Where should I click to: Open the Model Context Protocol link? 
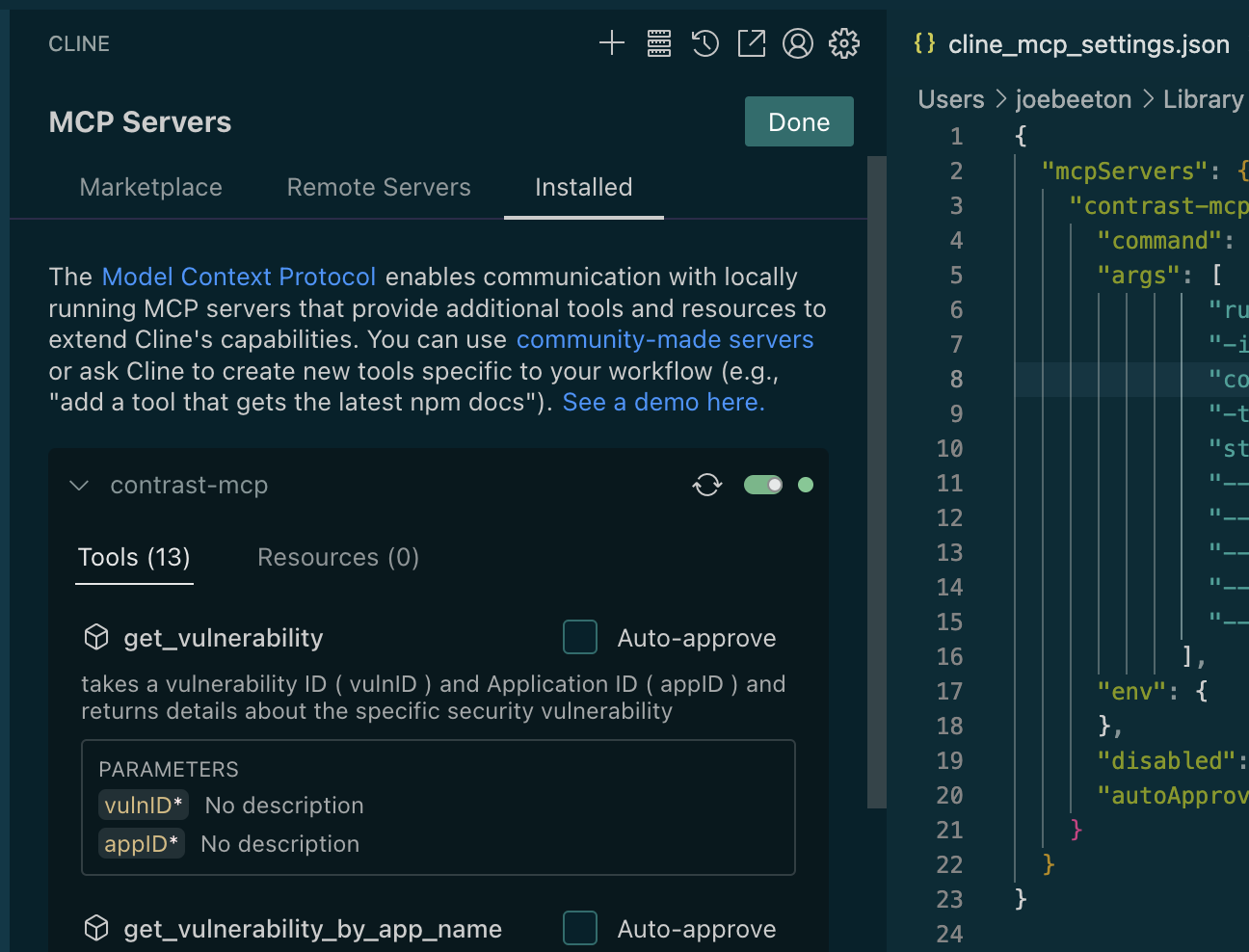[x=239, y=277]
